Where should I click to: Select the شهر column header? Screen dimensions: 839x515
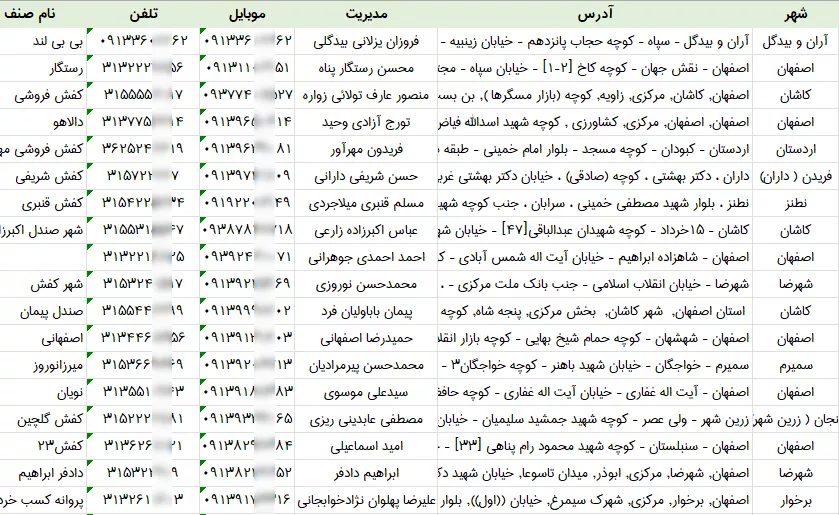(796, 14)
